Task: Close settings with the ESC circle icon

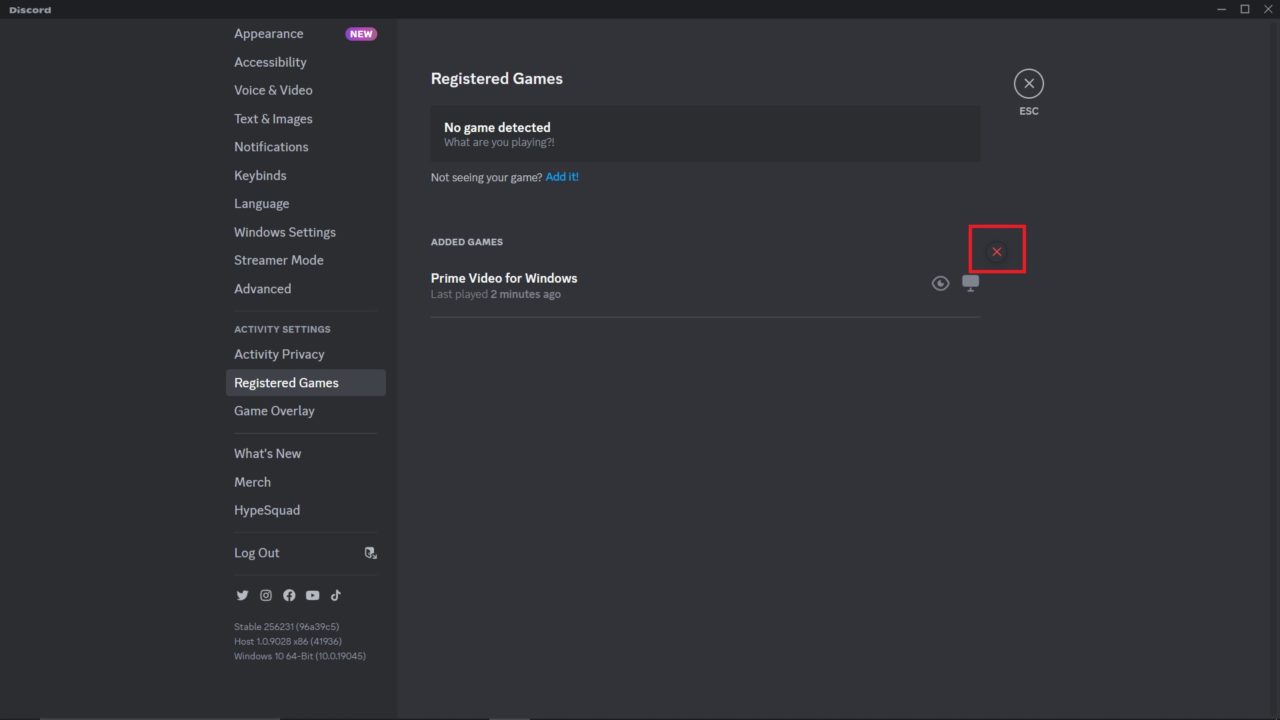Action: click(1028, 83)
